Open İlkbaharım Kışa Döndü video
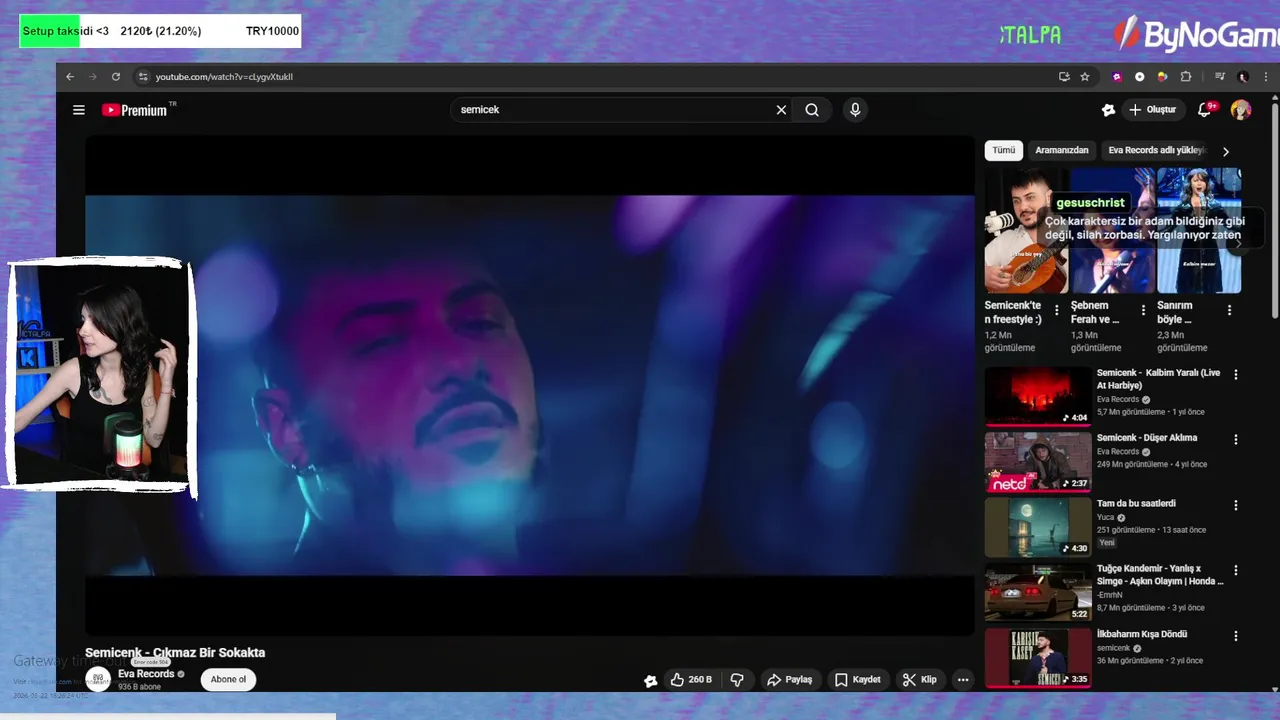Viewport: 1280px width, 720px height. pos(1142,634)
